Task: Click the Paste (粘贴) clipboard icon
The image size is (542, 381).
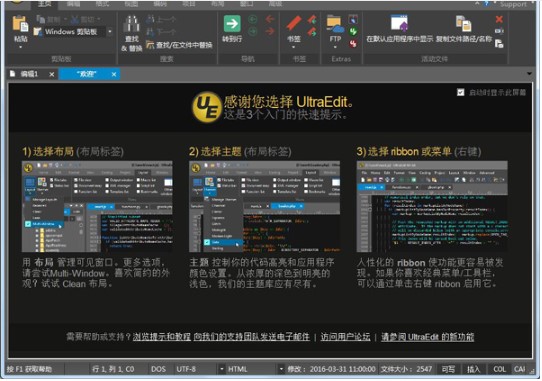Action: point(20,25)
